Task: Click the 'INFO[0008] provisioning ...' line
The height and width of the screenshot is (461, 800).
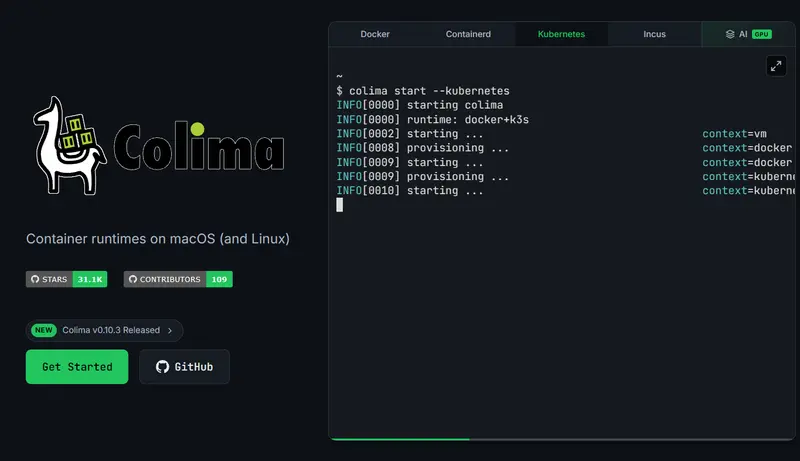Action: tap(422, 148)
